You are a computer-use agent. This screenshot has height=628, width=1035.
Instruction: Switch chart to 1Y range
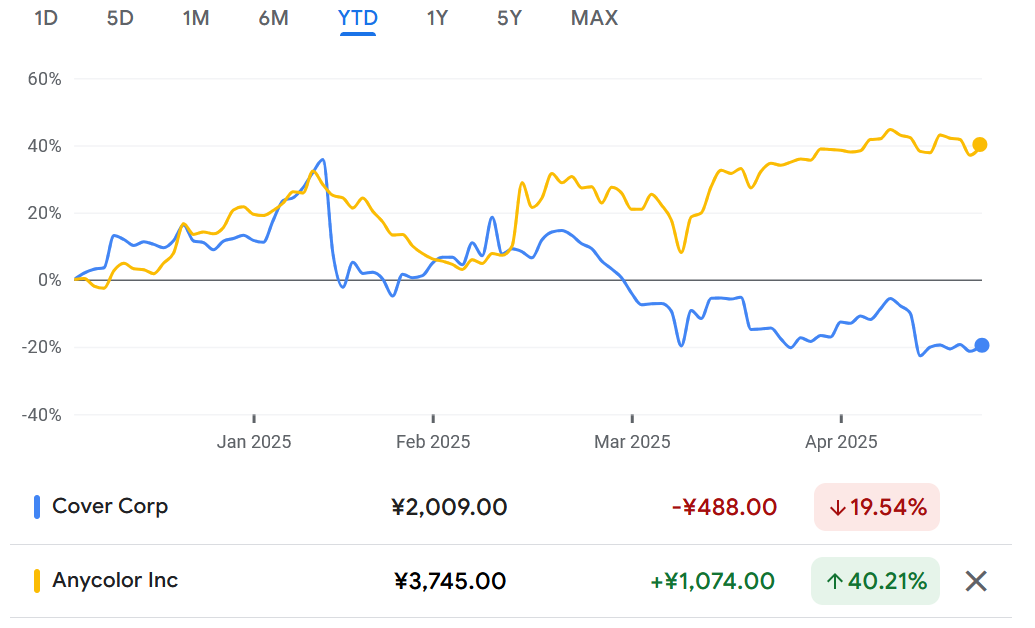[x=437, y=18]
